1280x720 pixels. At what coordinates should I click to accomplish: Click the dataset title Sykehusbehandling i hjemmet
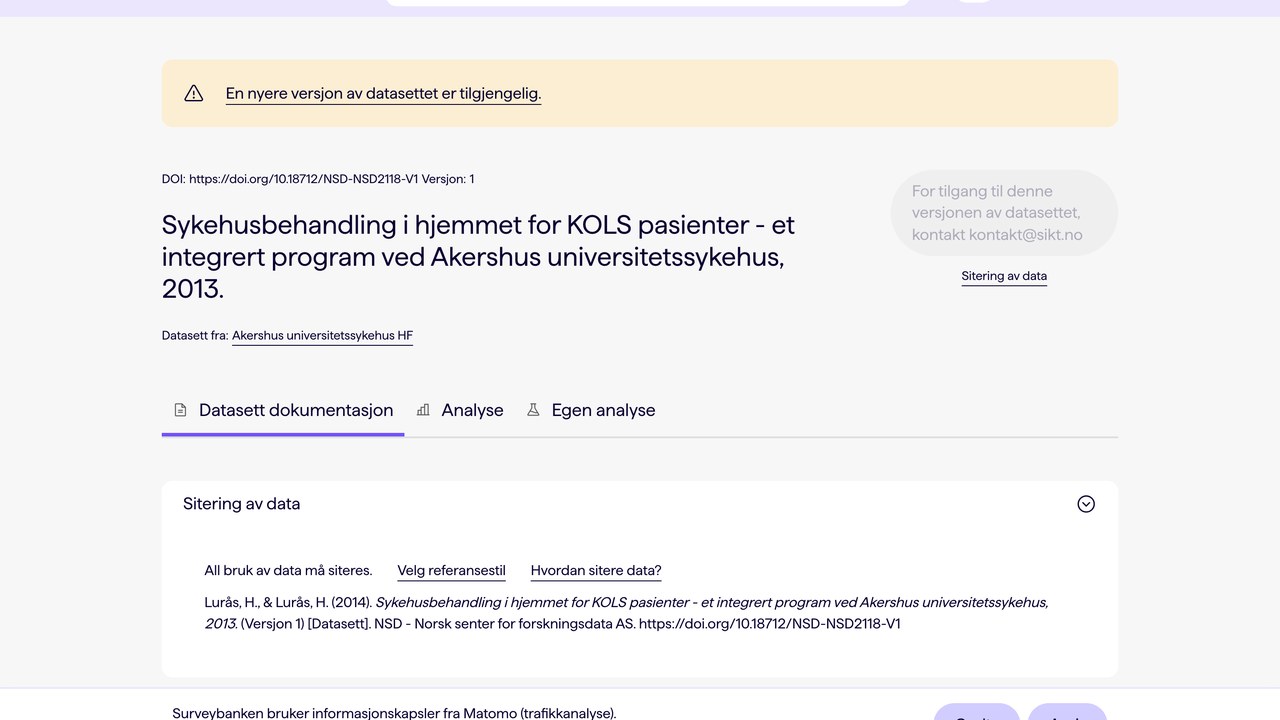click(478, 257)
